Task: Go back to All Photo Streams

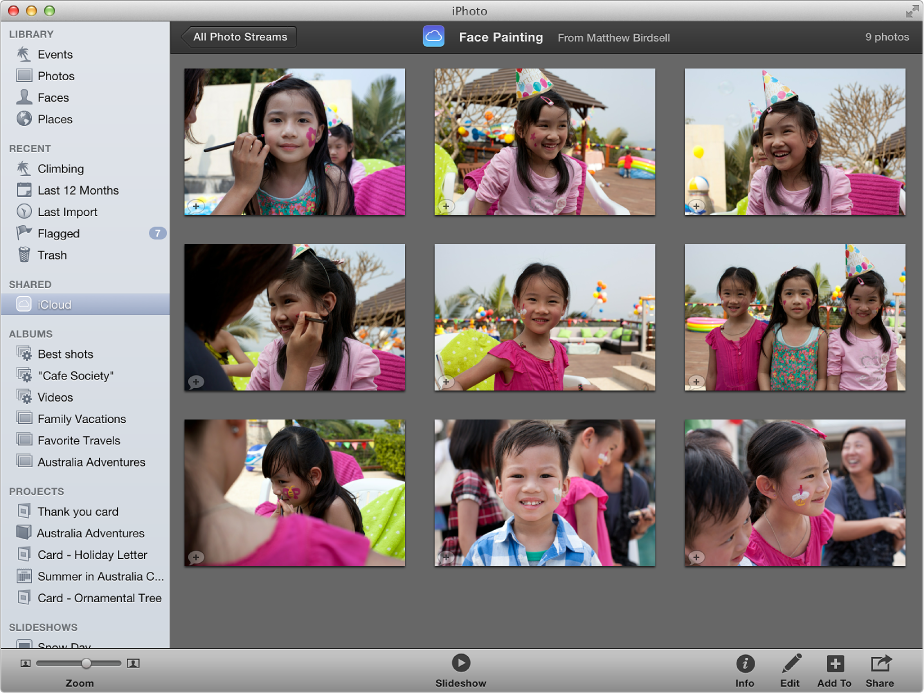Action: [x=239, y=36]
